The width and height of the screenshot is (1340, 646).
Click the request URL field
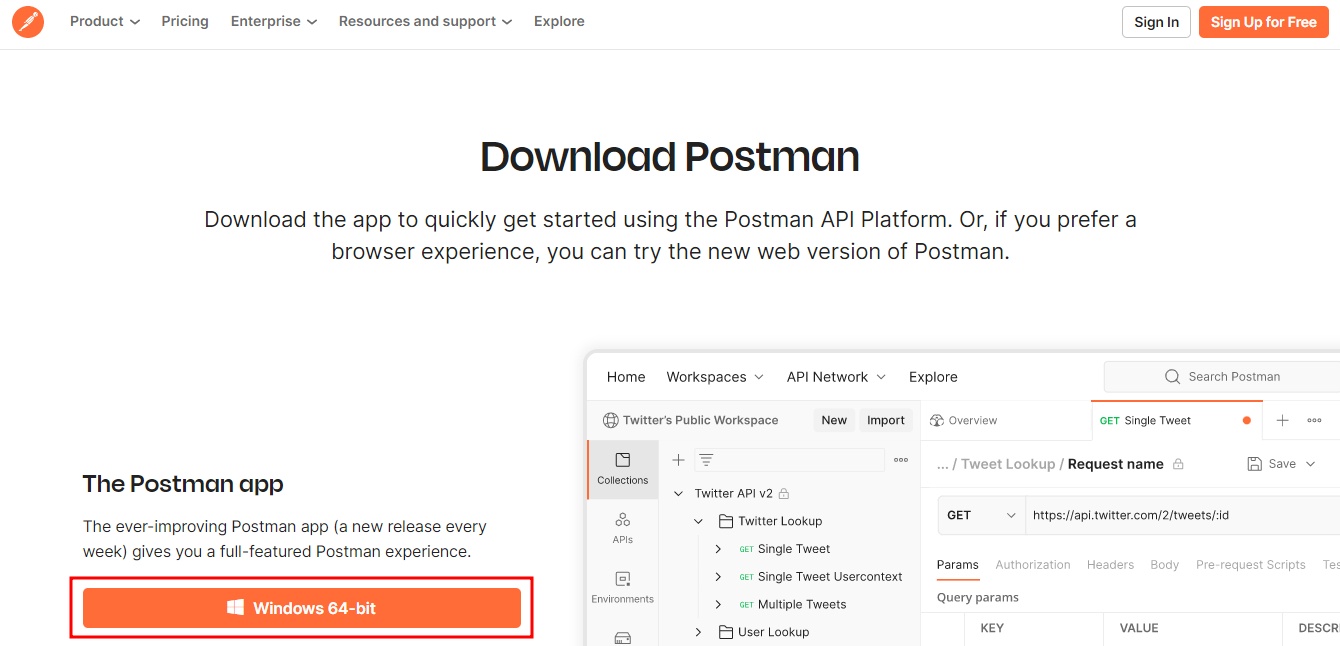point(1182,515)
